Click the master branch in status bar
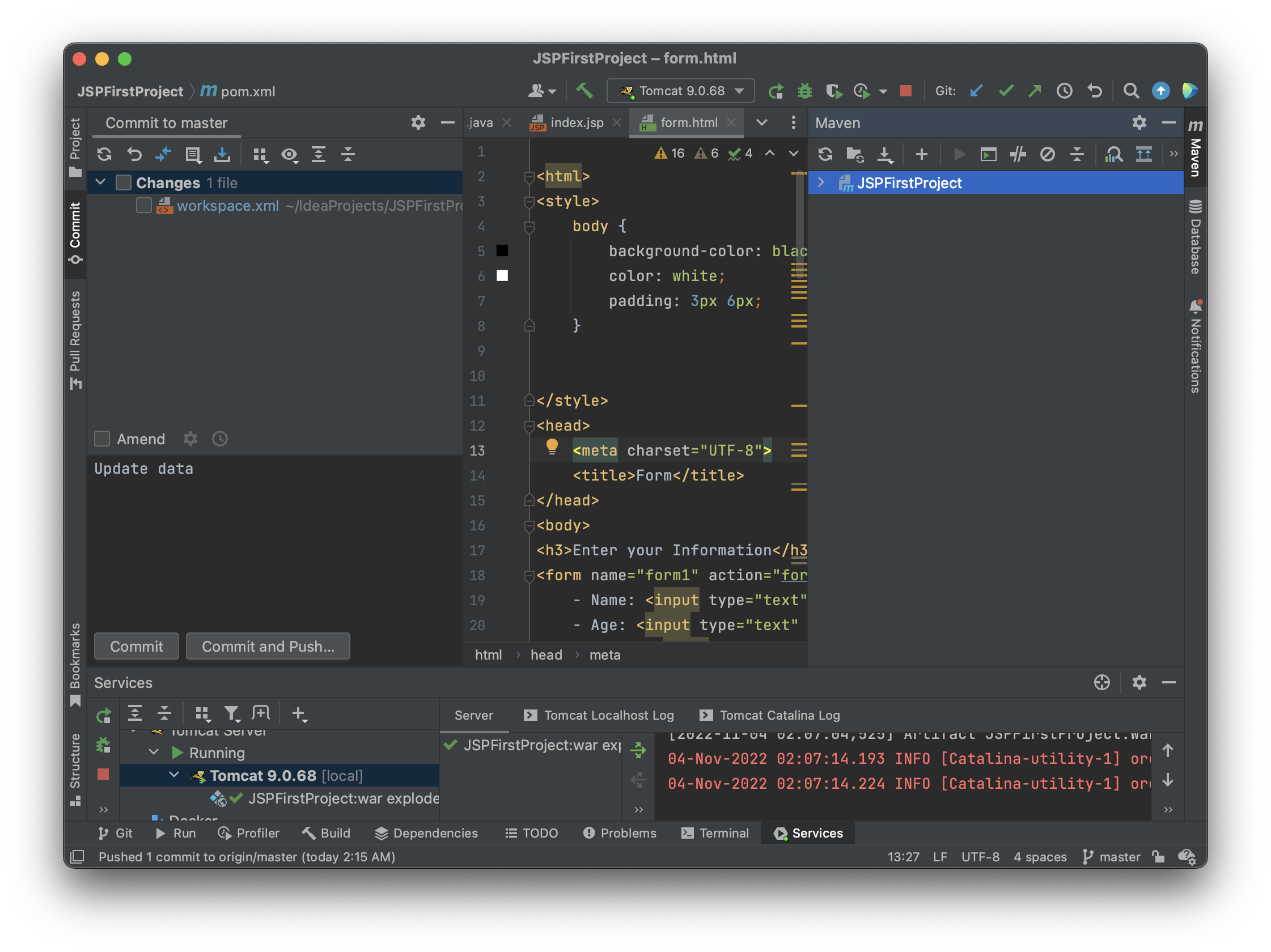1271x952 pixels. [x=1111, y=857]
